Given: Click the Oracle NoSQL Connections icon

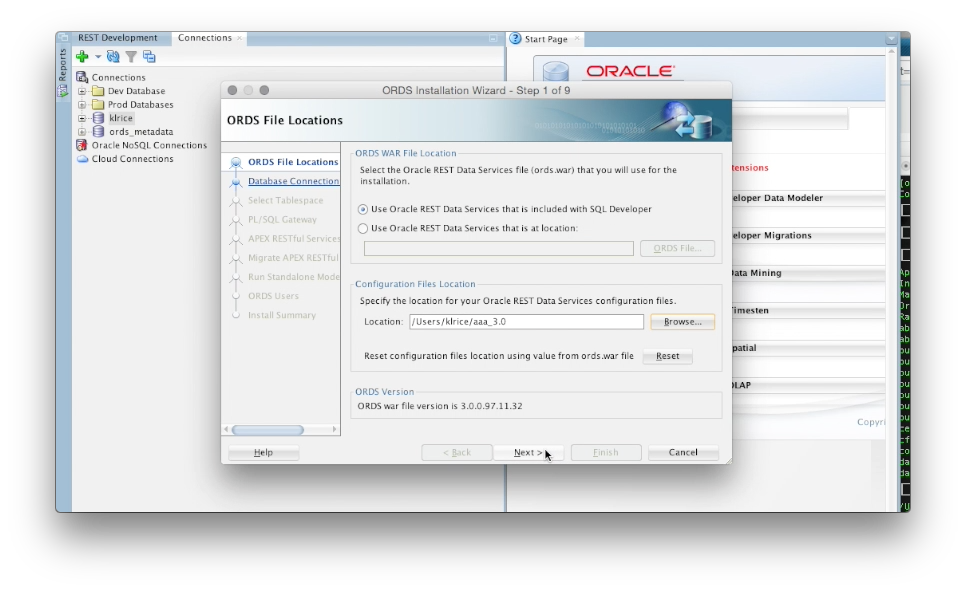Looking at the screenshot, I should [82, 145].
